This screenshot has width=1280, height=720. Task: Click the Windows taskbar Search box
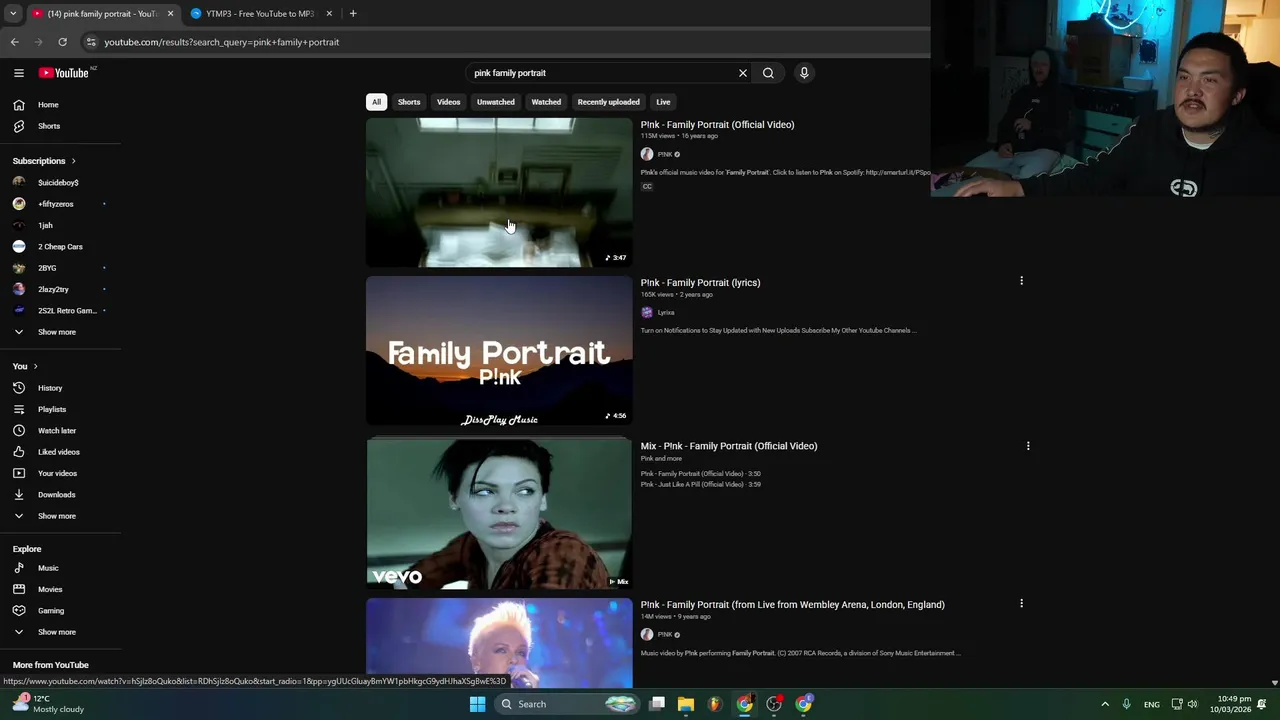click(x=567, y=704)
